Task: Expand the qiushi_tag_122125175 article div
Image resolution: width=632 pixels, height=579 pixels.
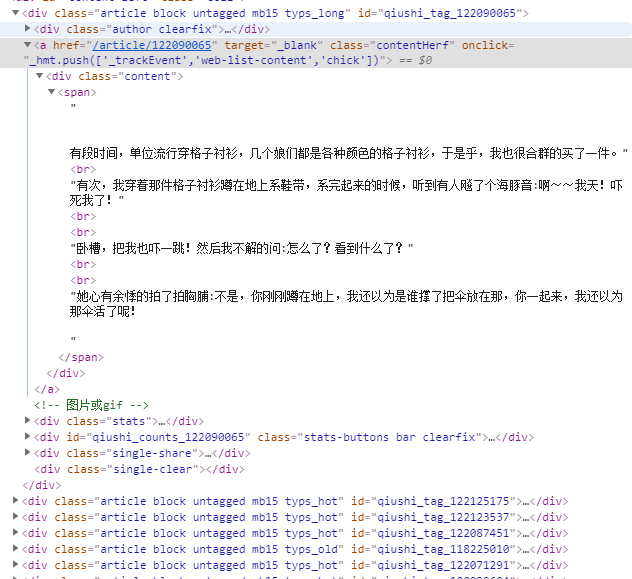Action: pyautogui.click(x=15, y=500)
